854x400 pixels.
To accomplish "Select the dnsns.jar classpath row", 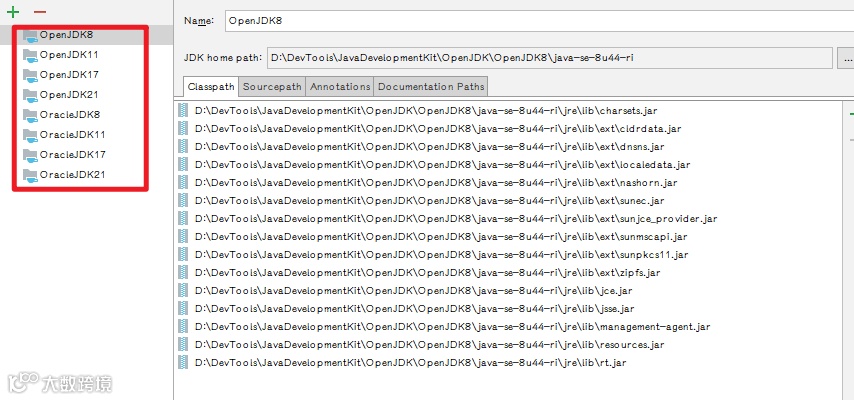I will (x=509, y=147).
